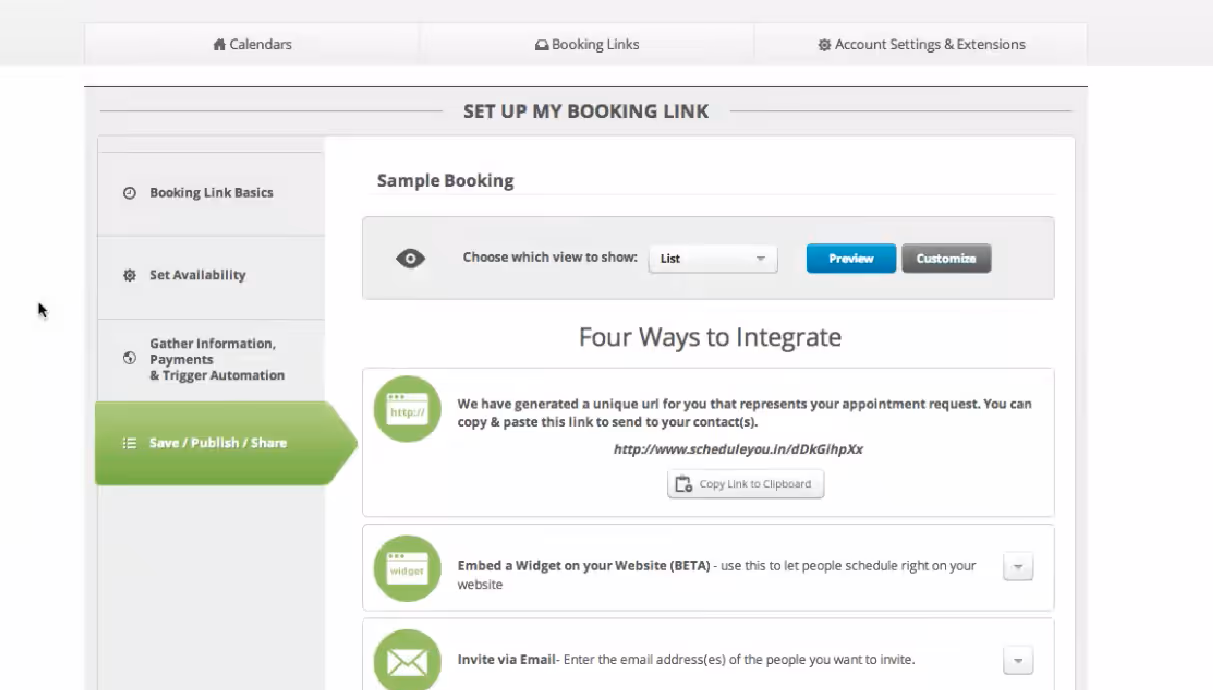The image size is (1213, 690).
Task: Click the eye preview icon near view chooser
Action: pyautogui.click(x=409, y=258)
